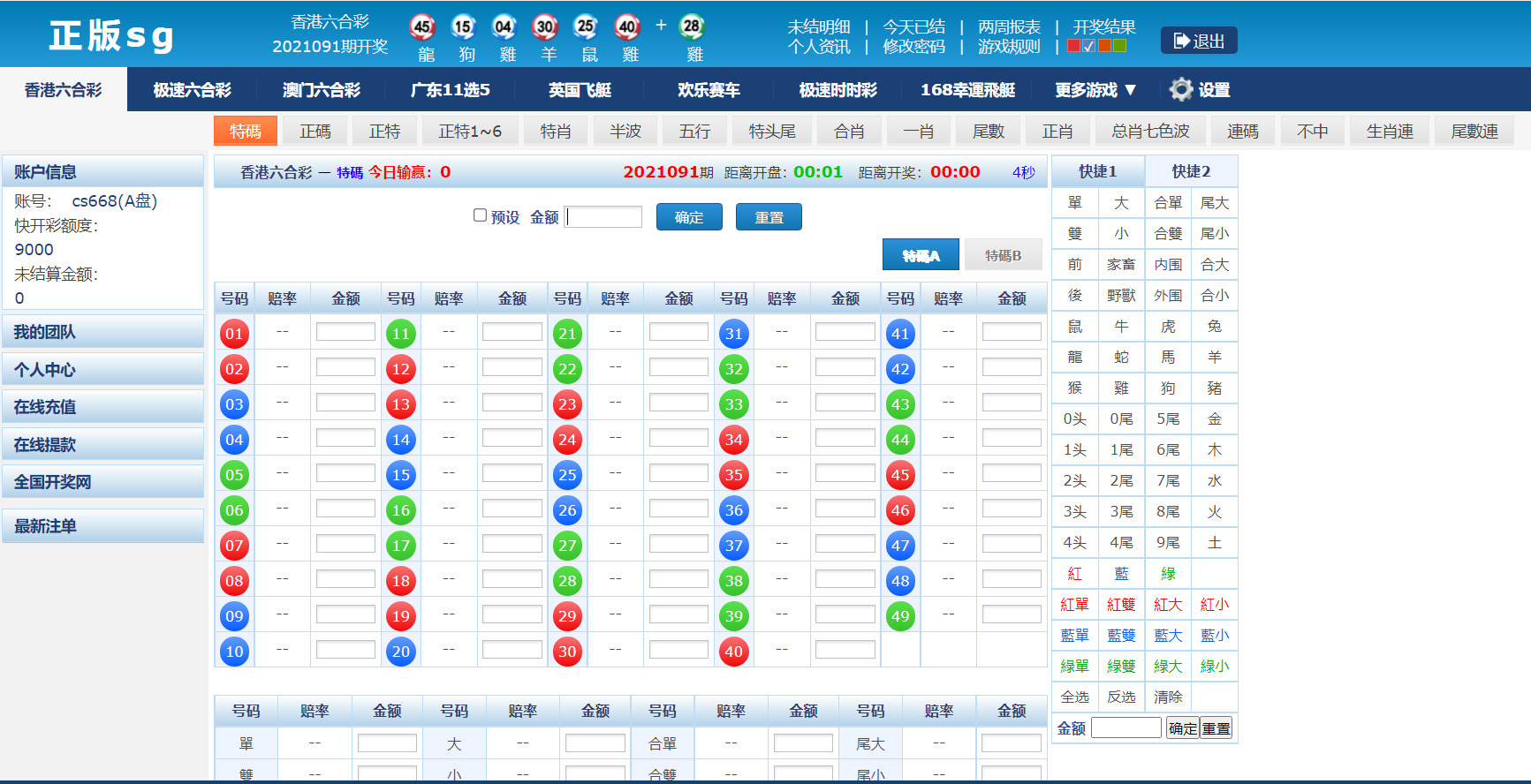Toggle the 特碼B odds option

pyautogui.click(x=1003, y=255)
